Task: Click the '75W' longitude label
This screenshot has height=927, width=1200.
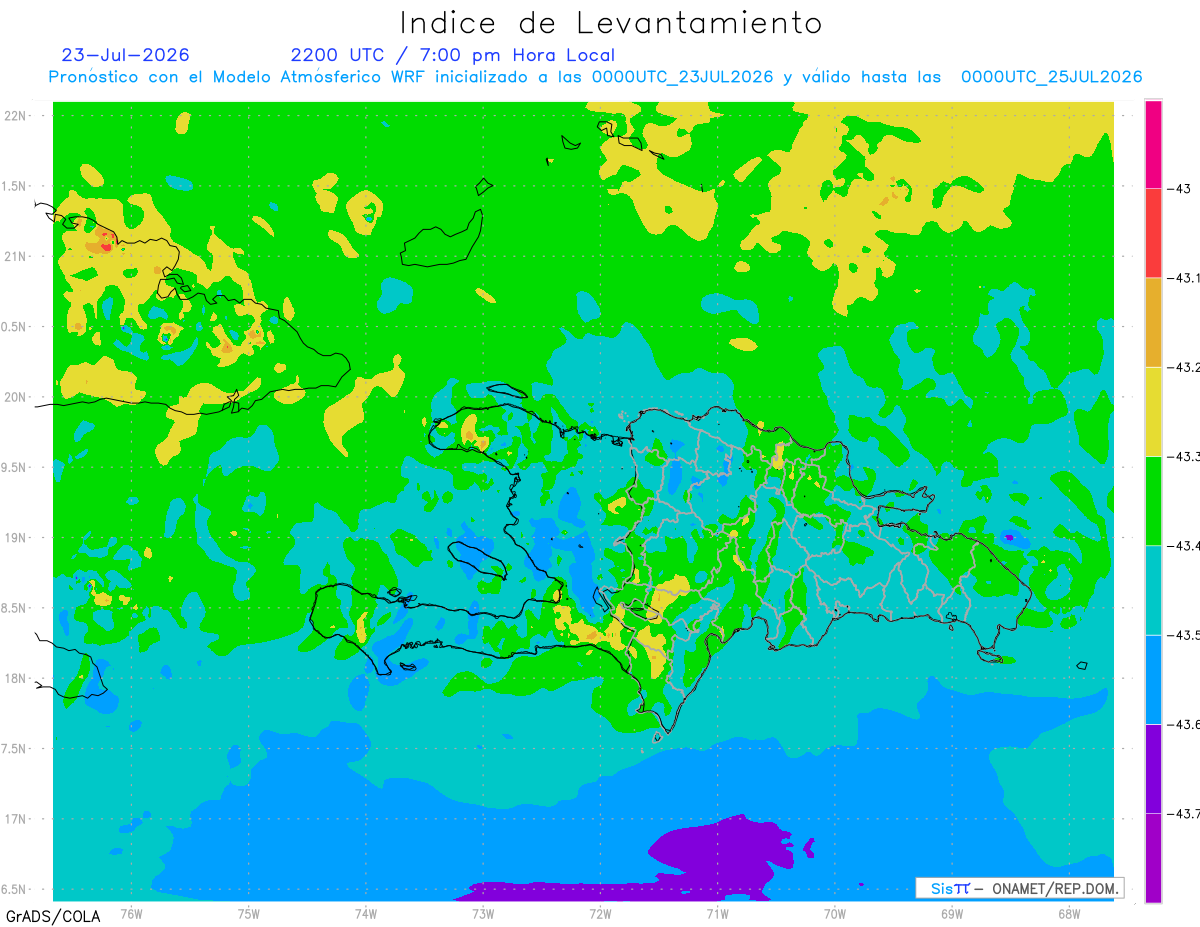Action: tap(248, 913)
